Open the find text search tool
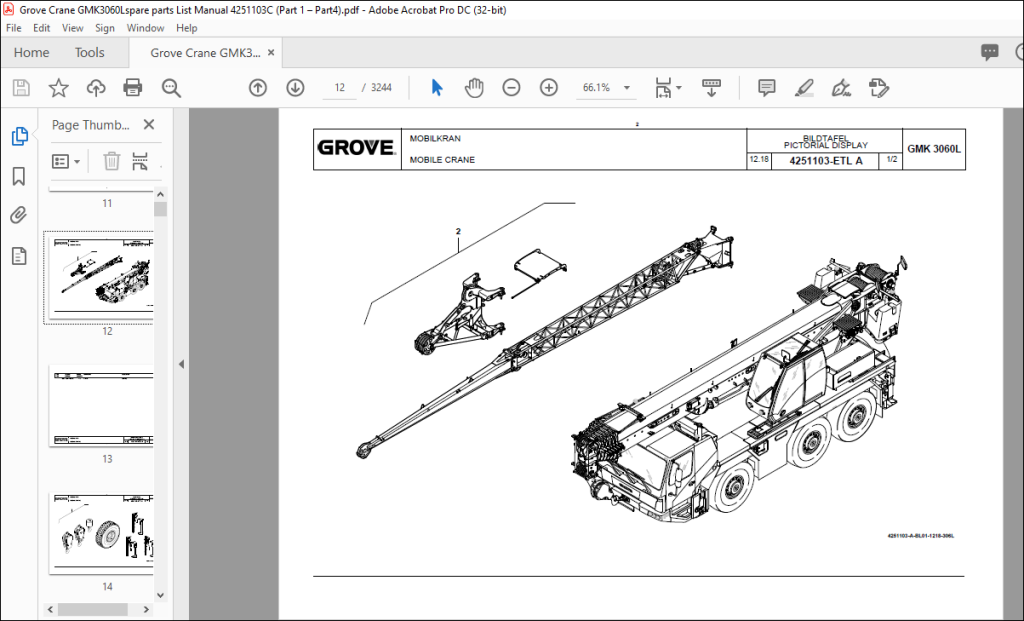This screenshot has width=1024, height=621. click(171, 88)
